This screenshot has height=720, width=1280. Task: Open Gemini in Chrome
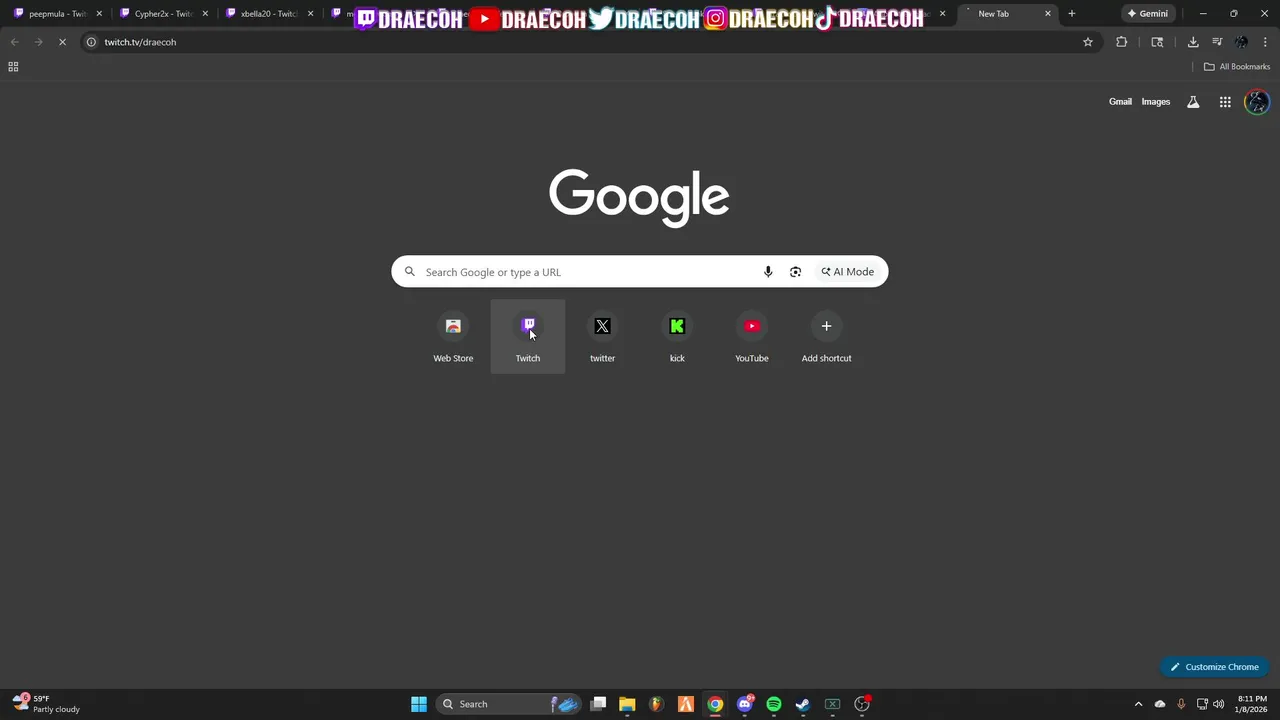[x=1147, y=14]
